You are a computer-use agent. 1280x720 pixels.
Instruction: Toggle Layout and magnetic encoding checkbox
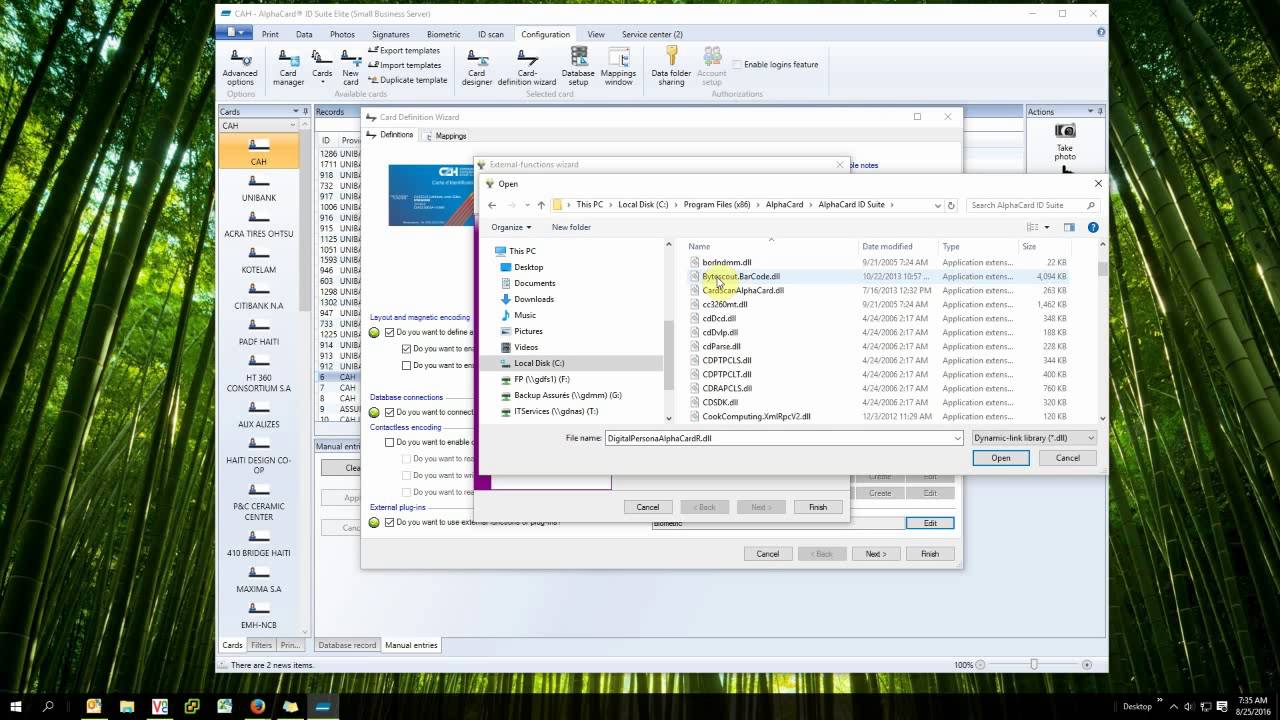tap(390, 332)
